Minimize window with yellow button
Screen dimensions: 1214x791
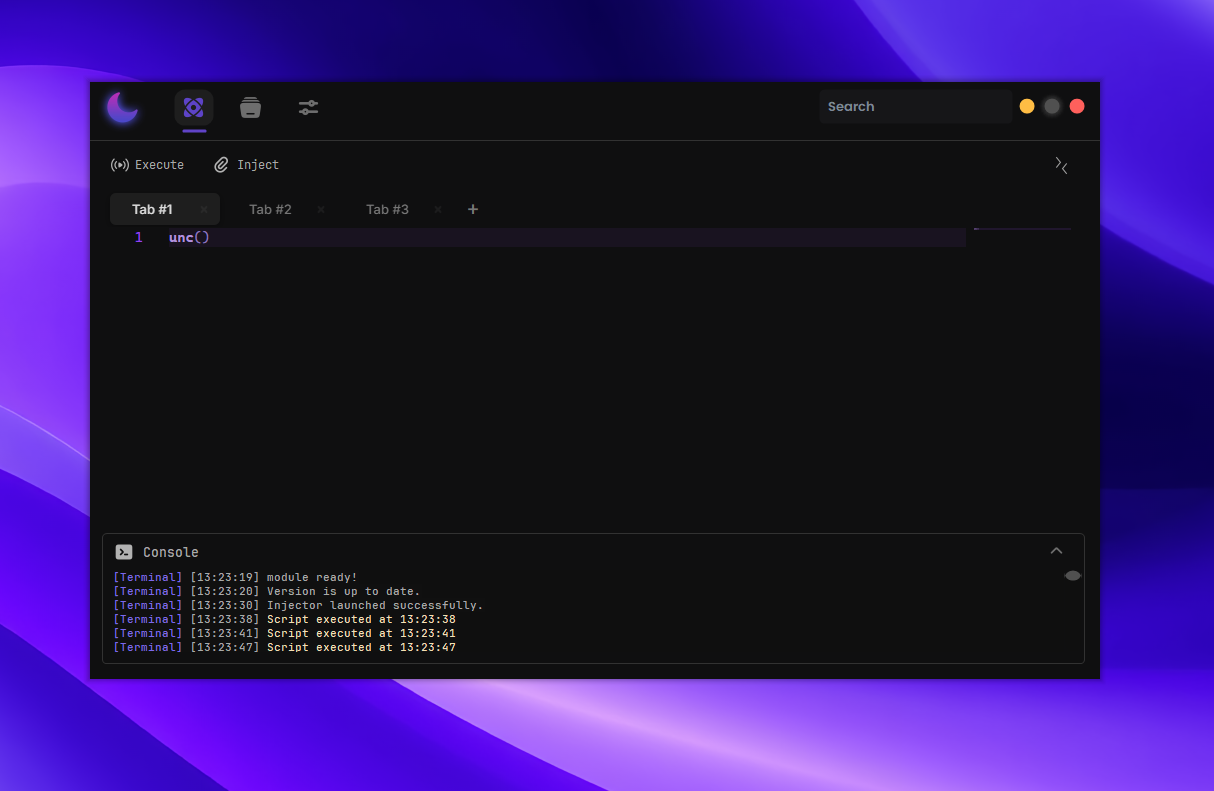[x=1027, y=106]
